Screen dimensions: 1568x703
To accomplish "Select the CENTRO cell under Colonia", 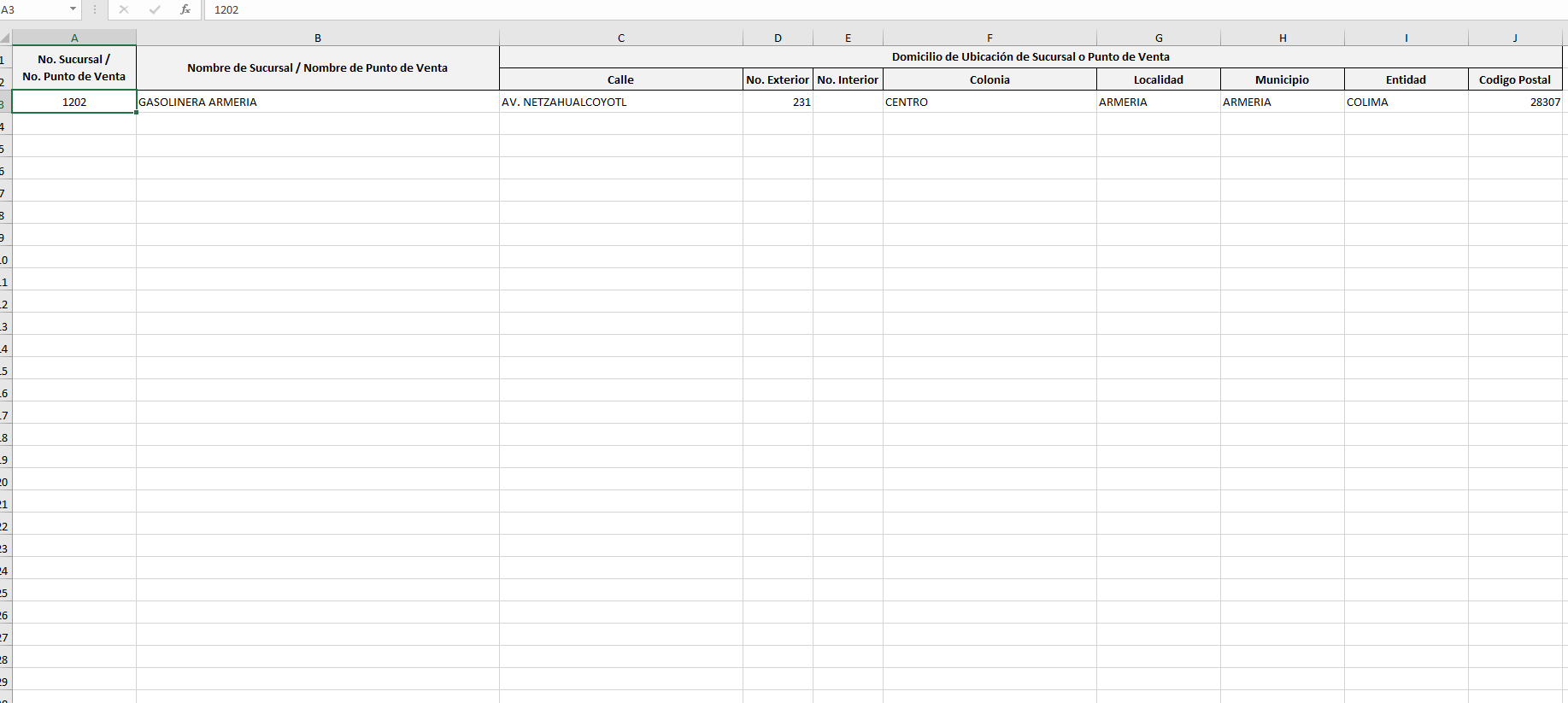I will 990,102.
